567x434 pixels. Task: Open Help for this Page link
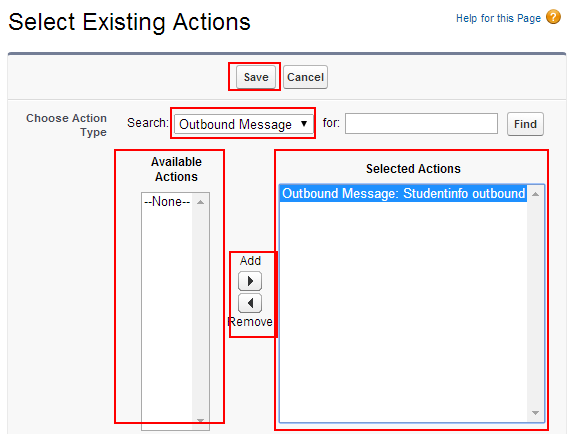click(498, 18)
